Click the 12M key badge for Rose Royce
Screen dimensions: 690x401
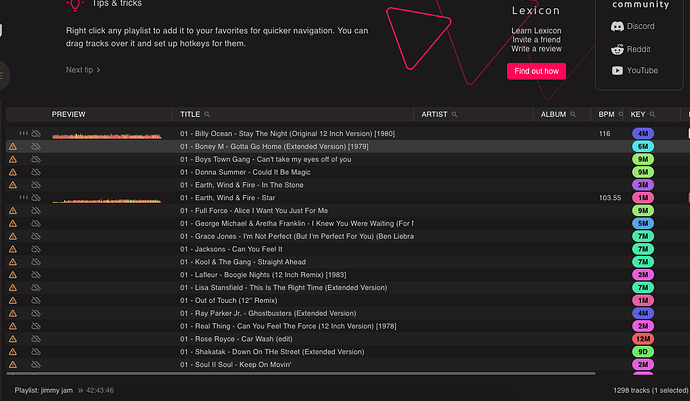click(643, 339)
